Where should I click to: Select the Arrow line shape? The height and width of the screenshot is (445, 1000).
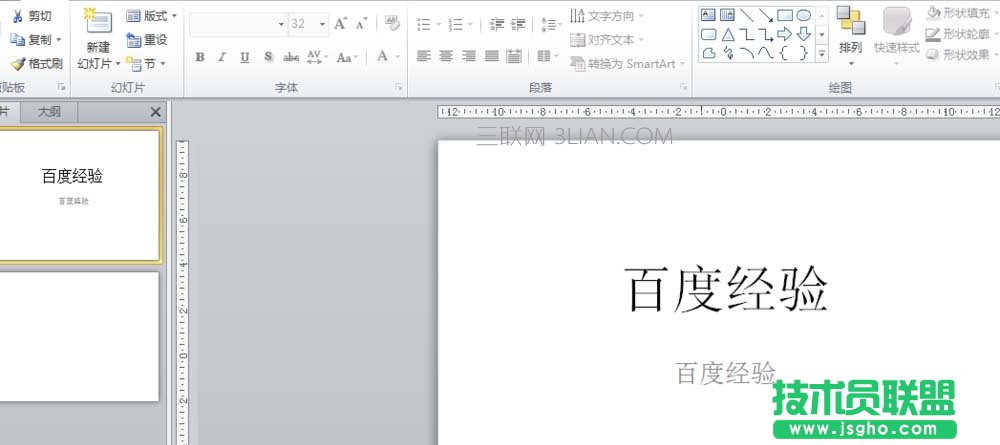point(765,15)
